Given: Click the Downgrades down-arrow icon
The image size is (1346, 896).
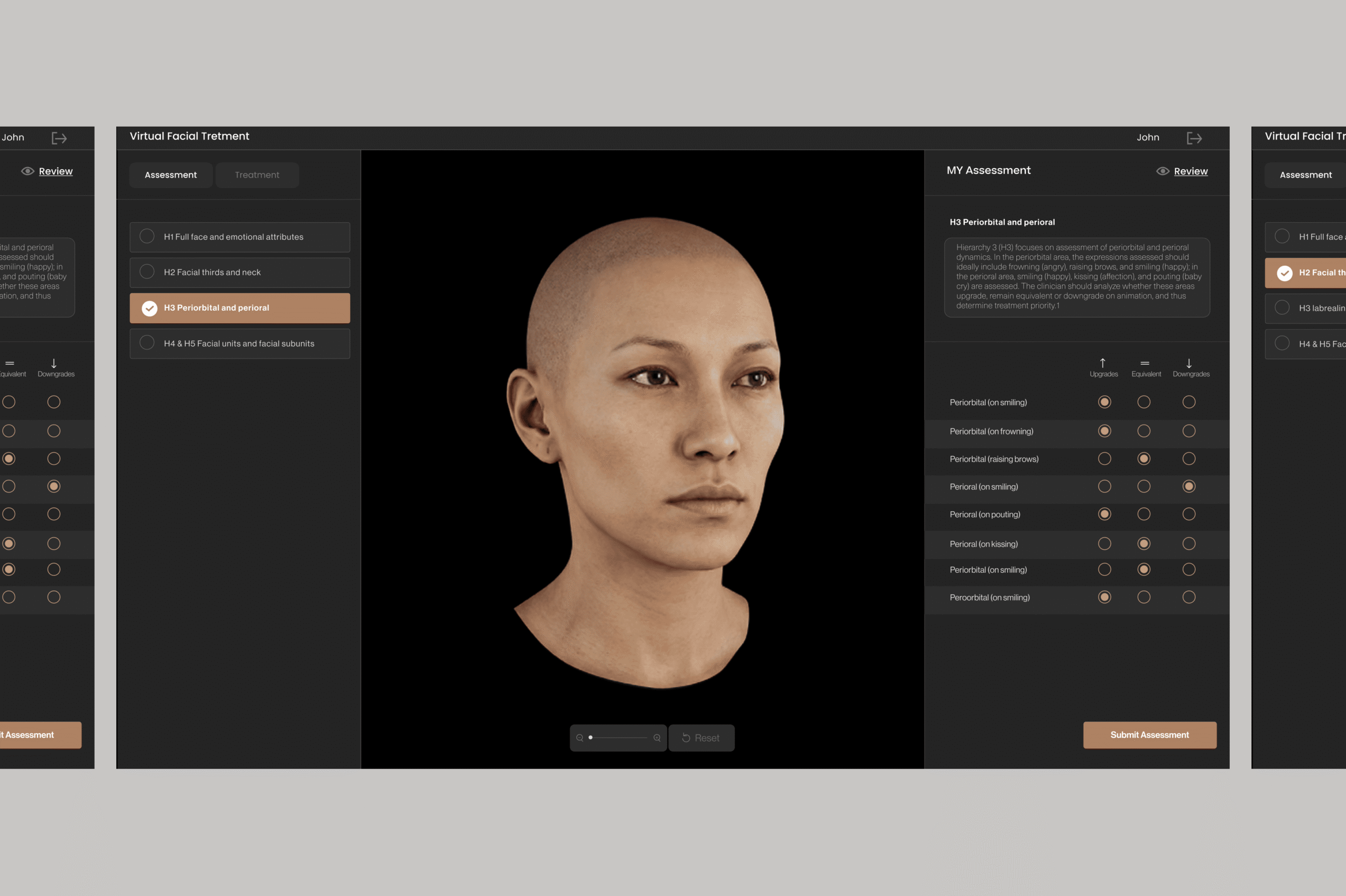Looking at the screenshot, I should click(x=1189, y=363).
